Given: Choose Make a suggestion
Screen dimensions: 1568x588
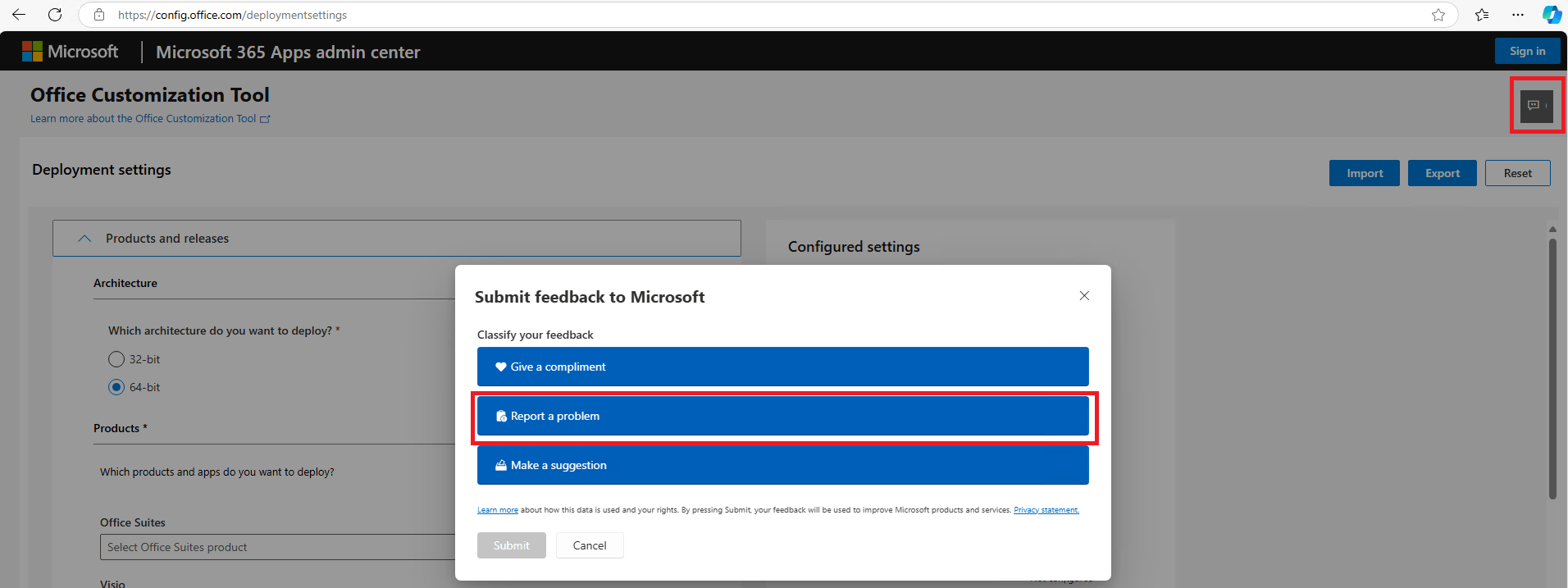Looking at the screenshot, I should pyautogui.click(x=783, y=465).
